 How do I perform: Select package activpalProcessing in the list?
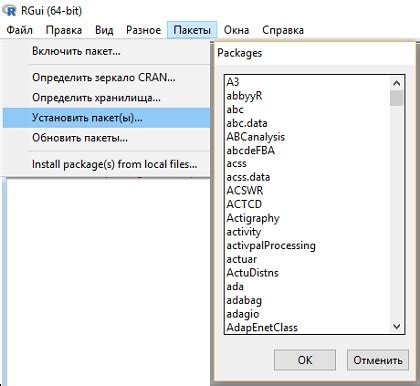tap(307, 245)
